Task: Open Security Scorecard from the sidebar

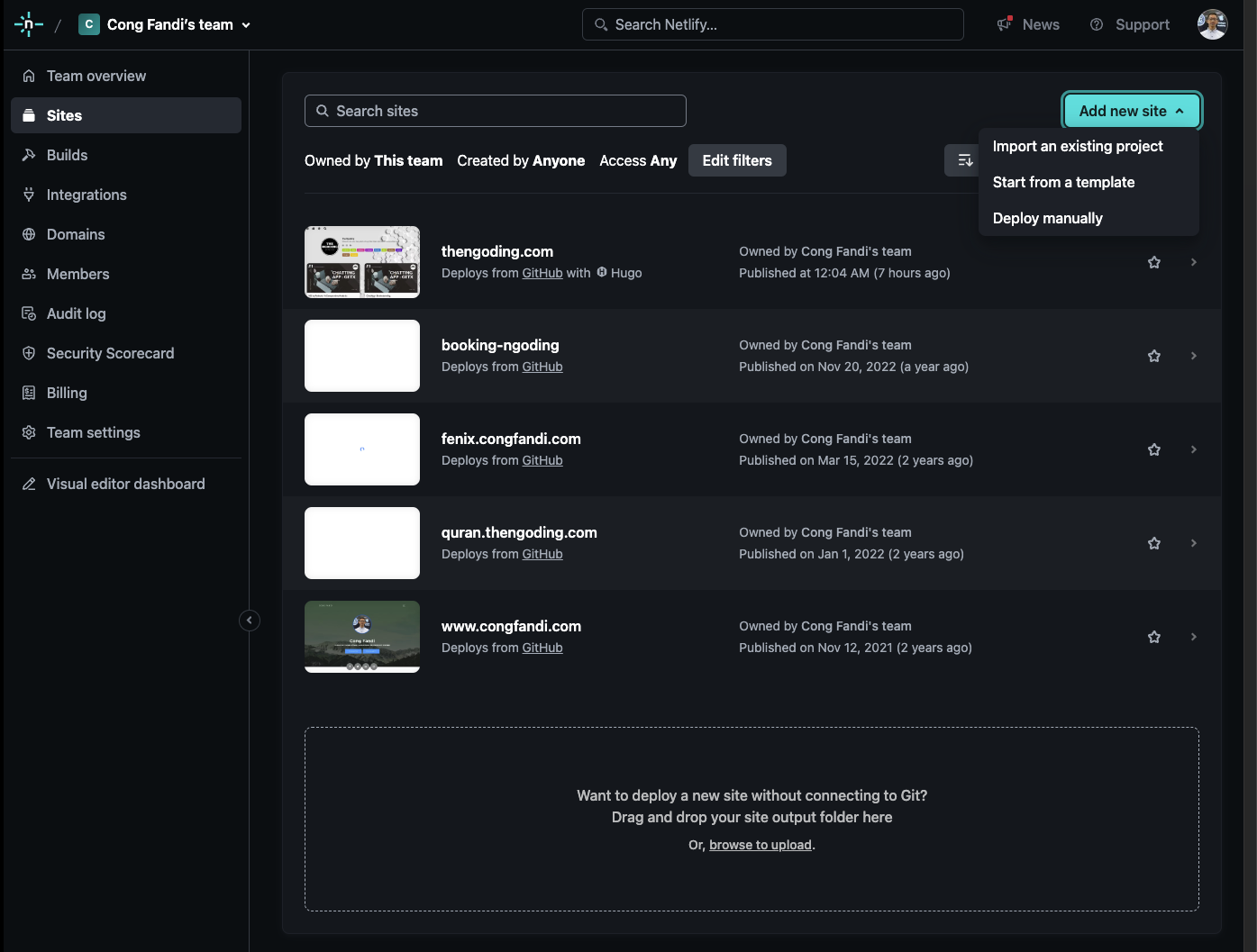Action: click(110, 353)
